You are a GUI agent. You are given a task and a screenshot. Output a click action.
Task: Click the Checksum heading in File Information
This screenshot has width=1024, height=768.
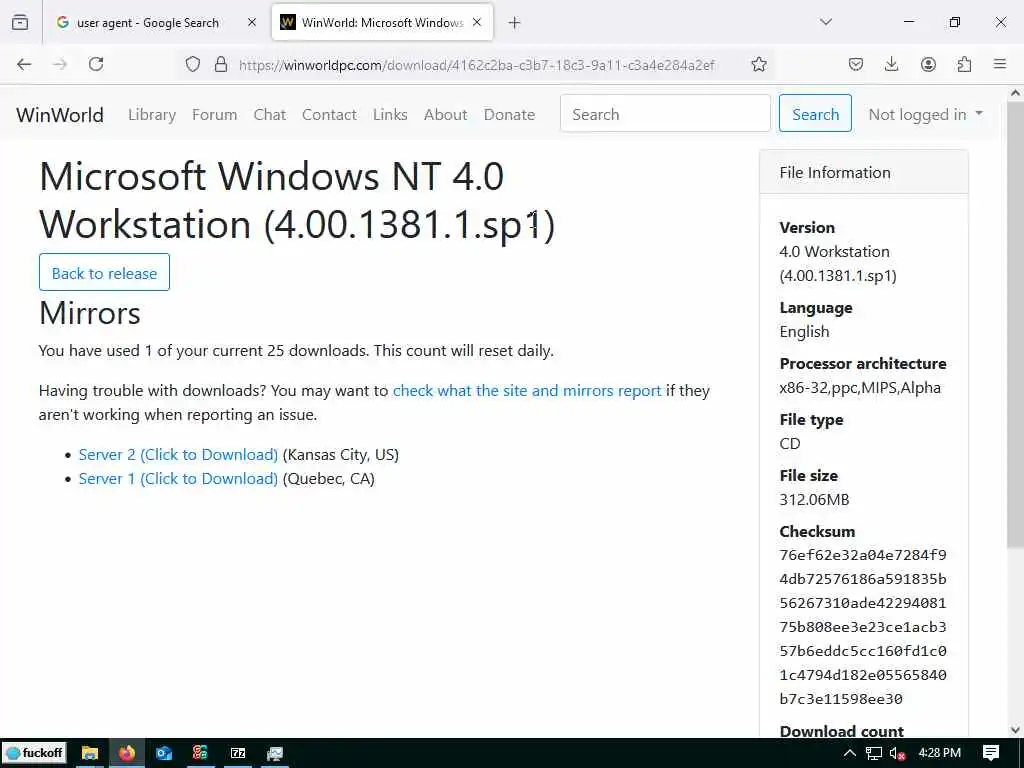[817, 532]
